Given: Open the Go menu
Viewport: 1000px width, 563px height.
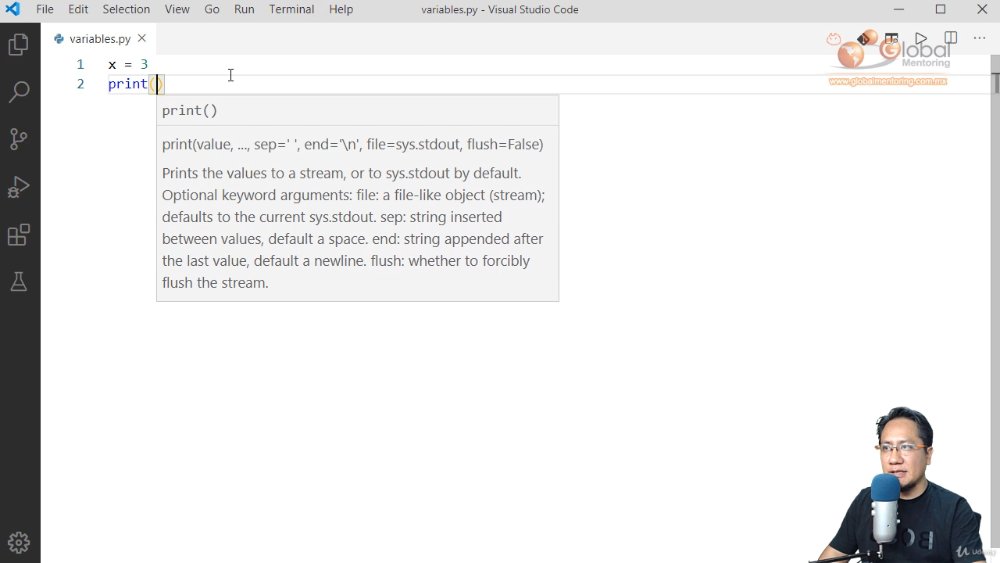Looking at the screenshot, I should 212,9.
